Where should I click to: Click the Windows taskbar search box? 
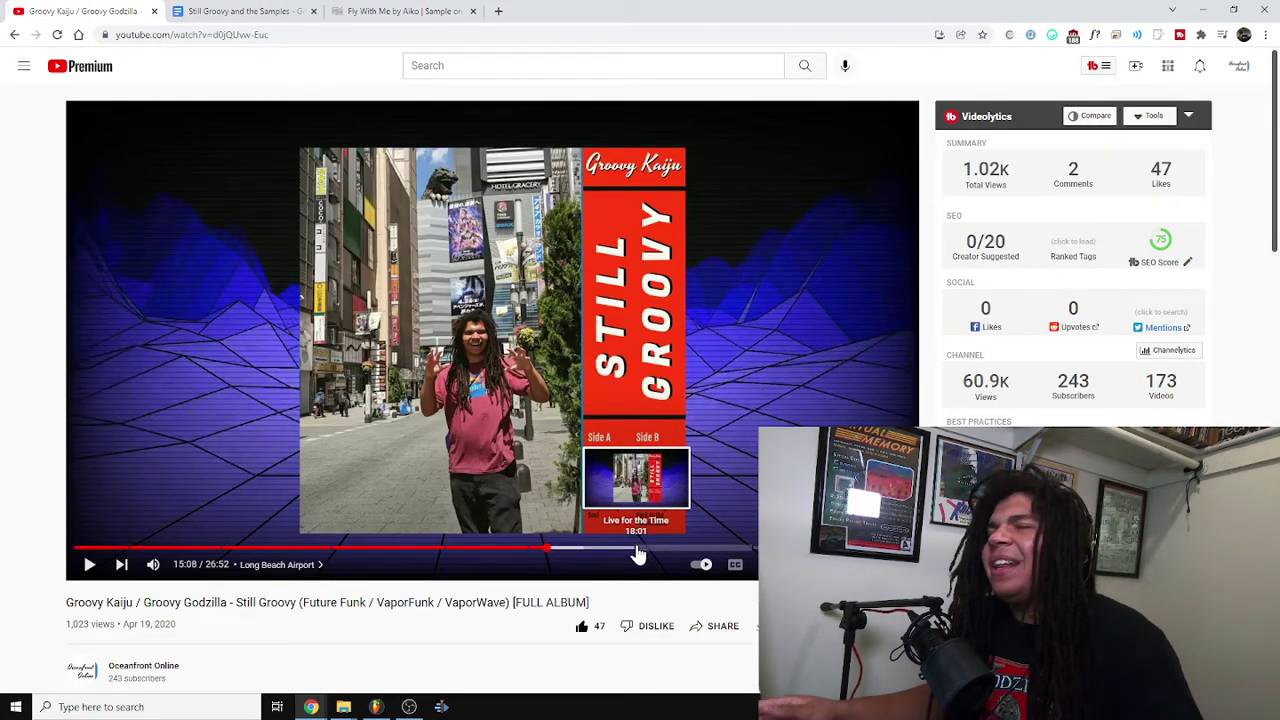[145, 707]
